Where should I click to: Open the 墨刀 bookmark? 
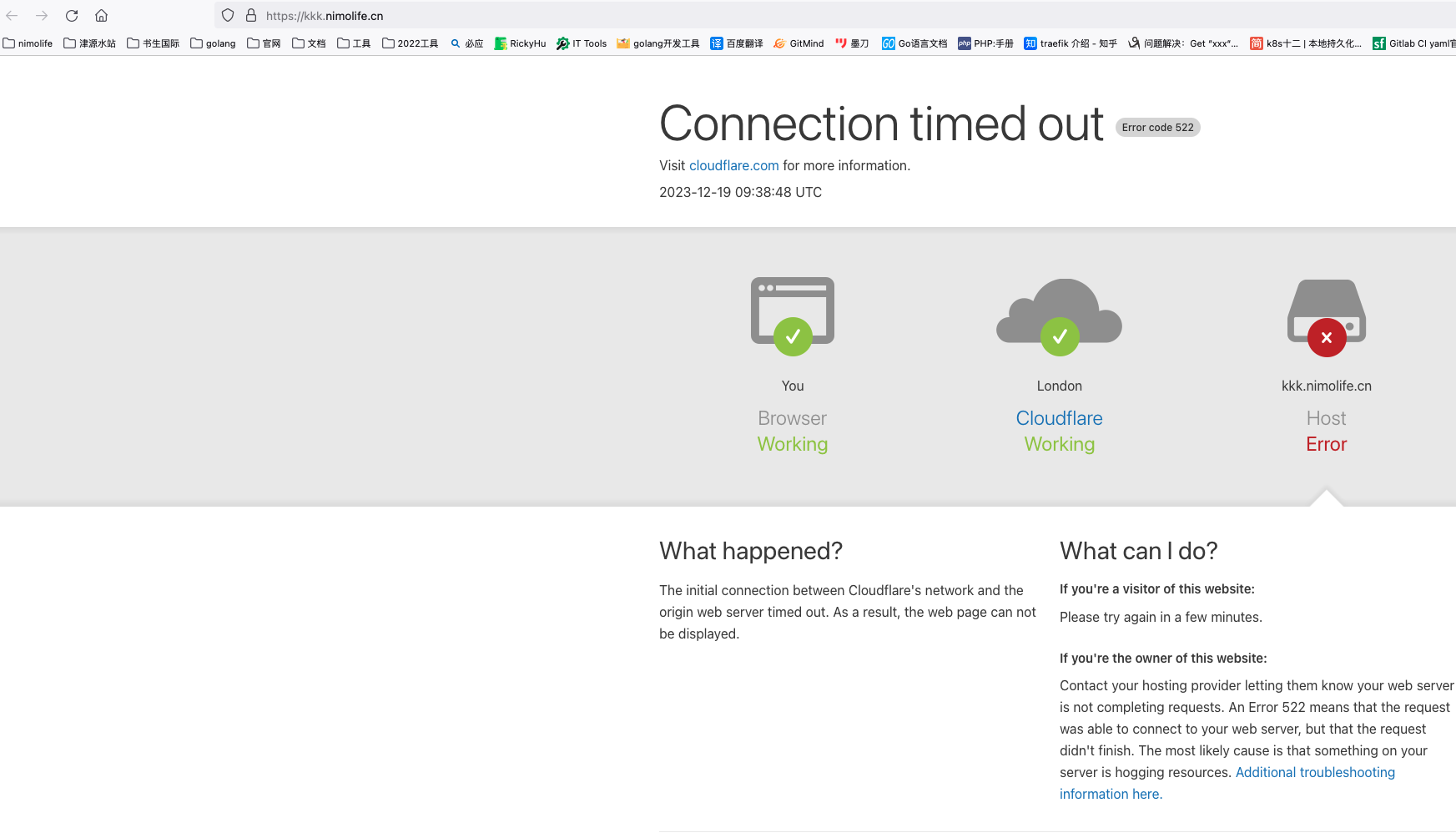tap(852, 43)
